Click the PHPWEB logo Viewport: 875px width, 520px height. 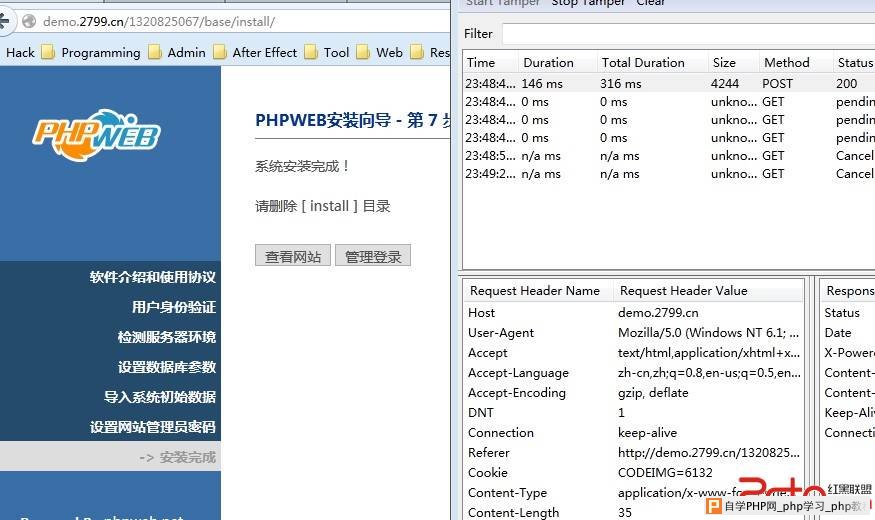(x=97, y=134)
